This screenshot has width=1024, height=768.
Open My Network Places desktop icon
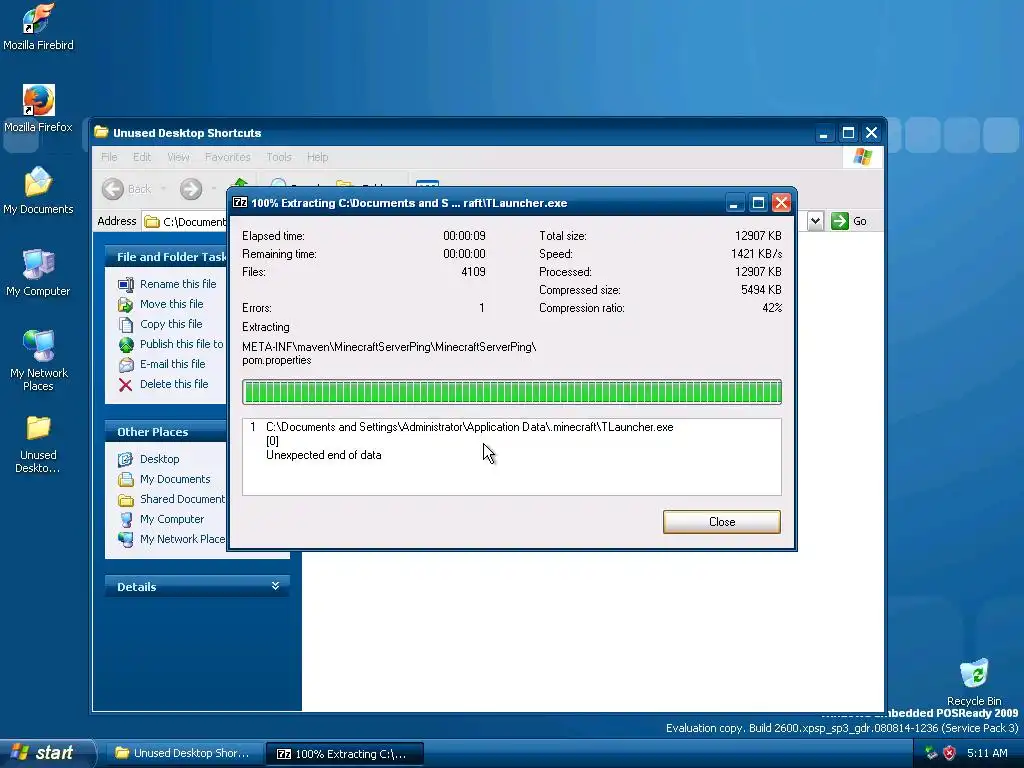38,360
